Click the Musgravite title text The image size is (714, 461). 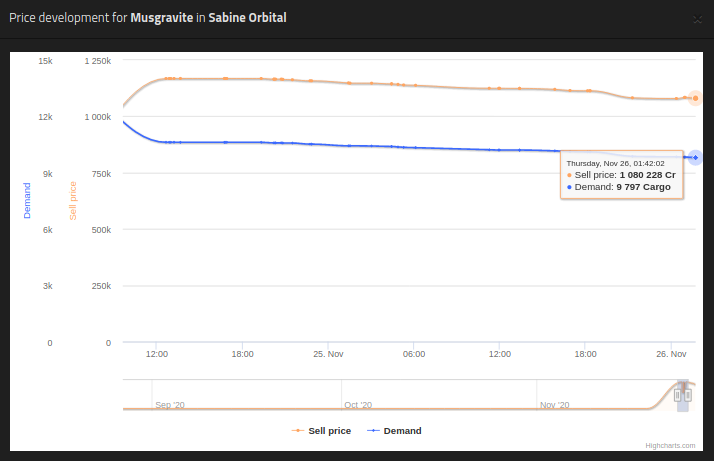162,18
